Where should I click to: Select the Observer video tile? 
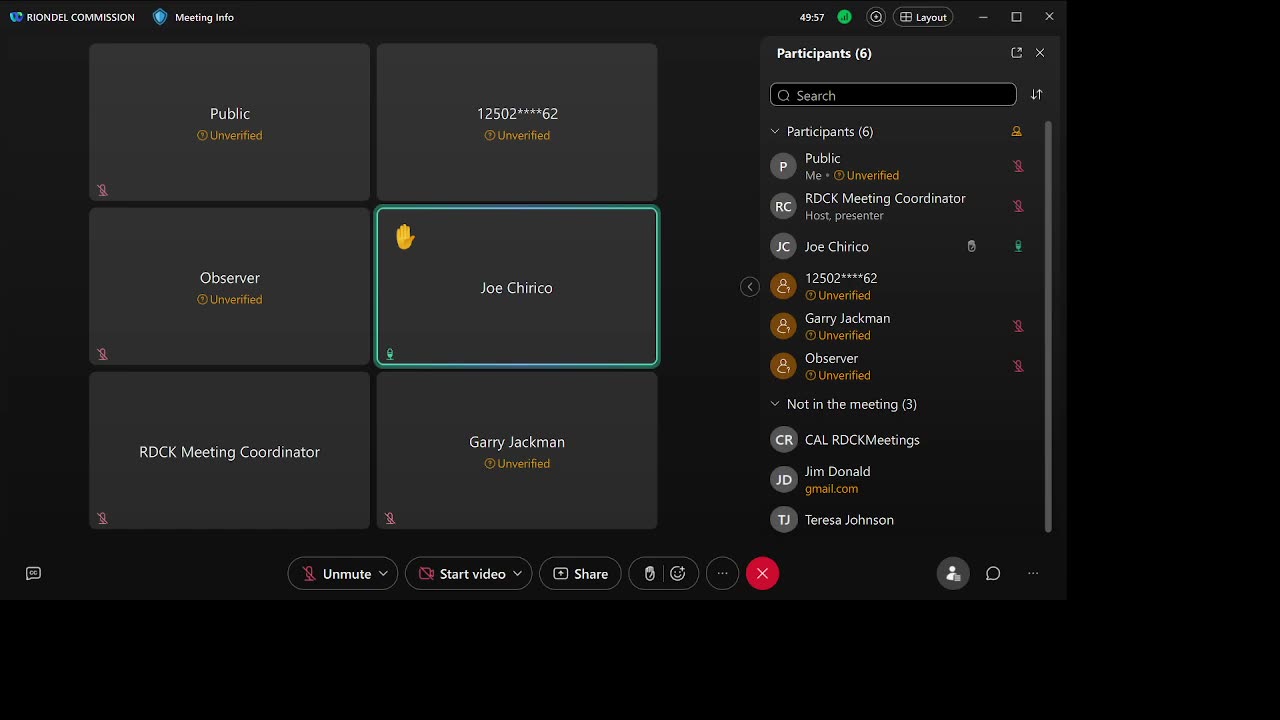click(230, 286)
